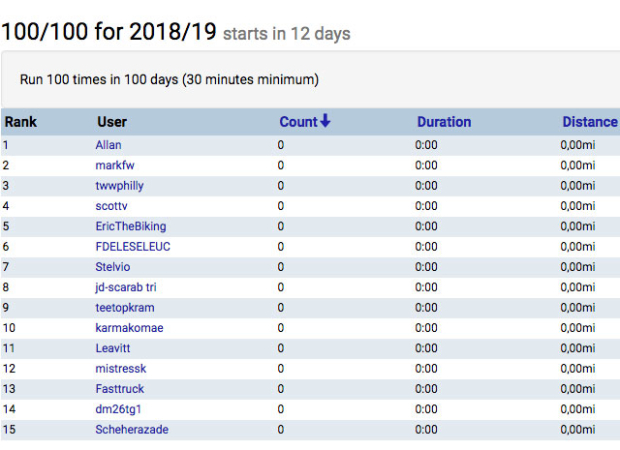This screenshot has height=450, width=620.
Task: Click the Count column header
Action: click(297, 122)
